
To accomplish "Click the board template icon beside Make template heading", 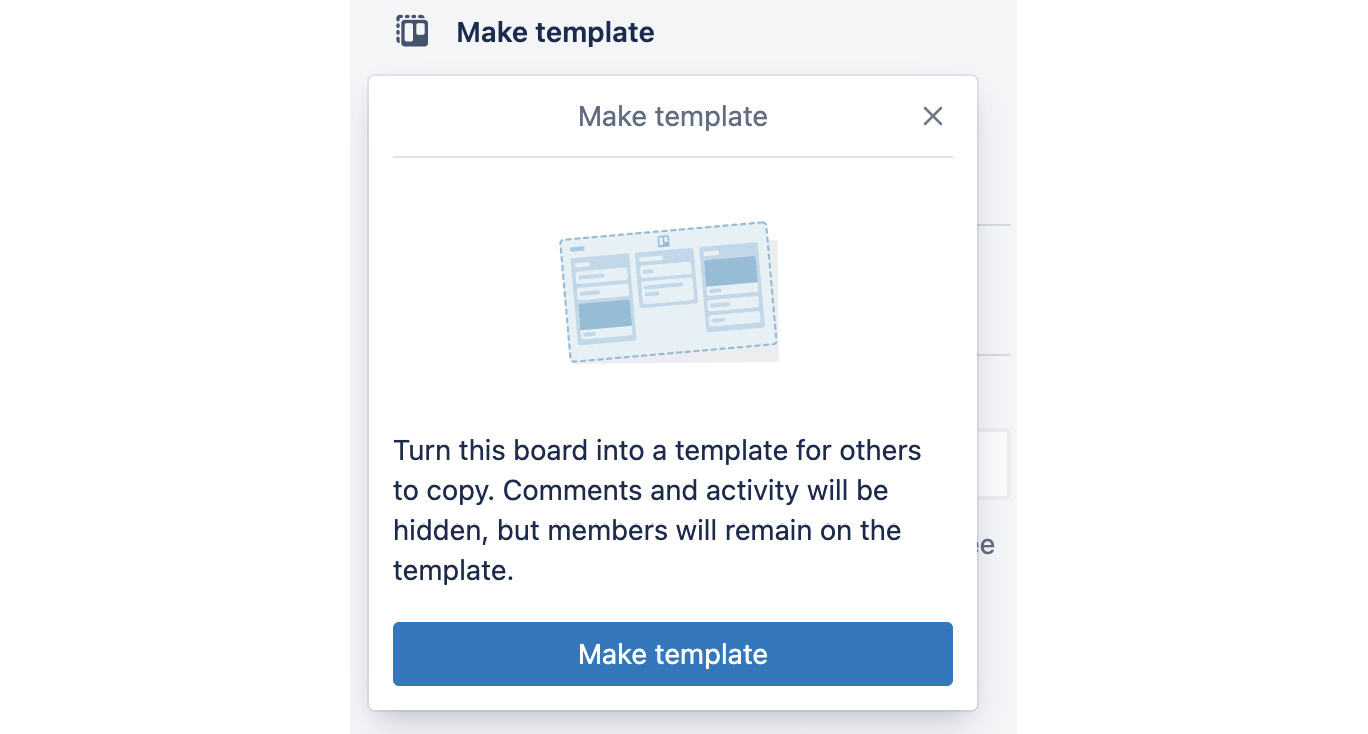I will coord(412,31).
